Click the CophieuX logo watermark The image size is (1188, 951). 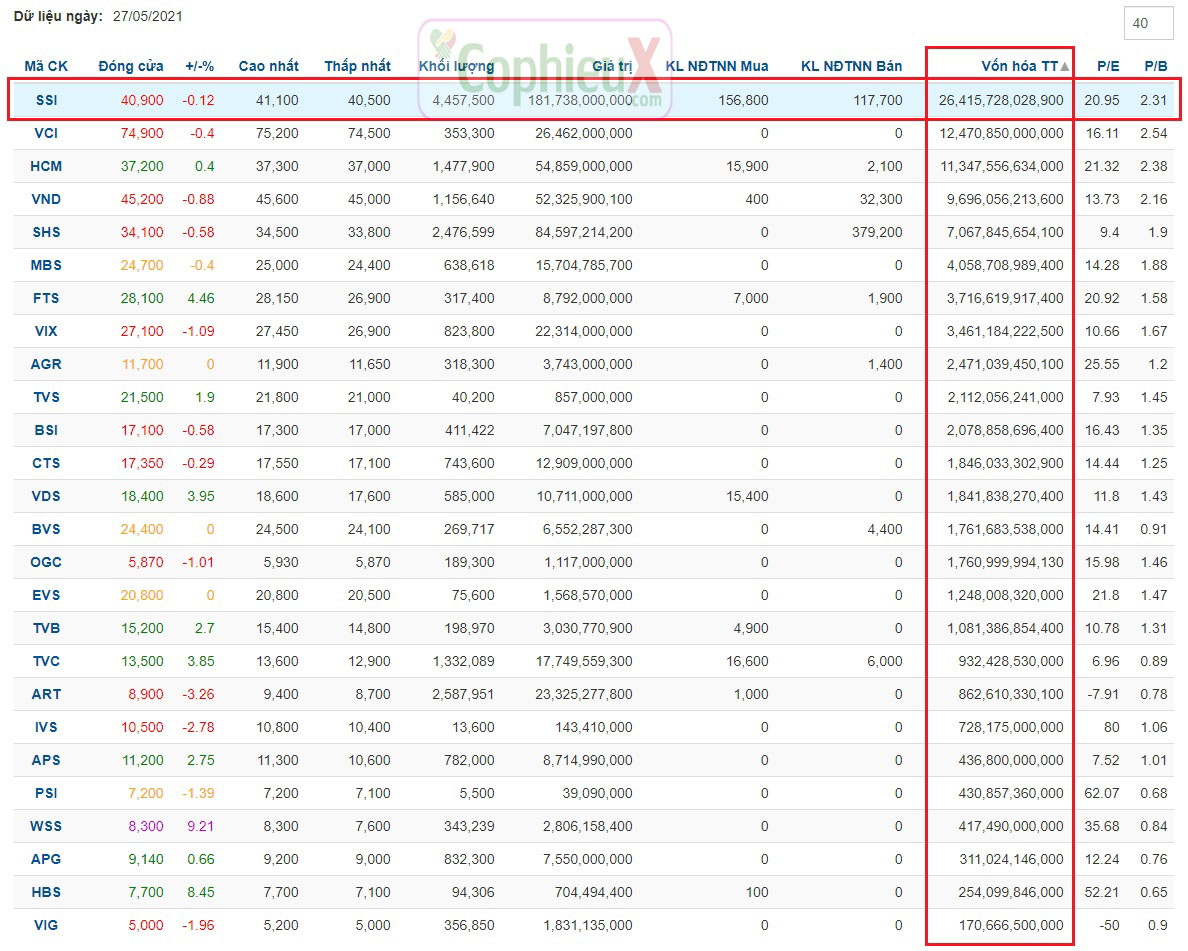tap(545, 66)
